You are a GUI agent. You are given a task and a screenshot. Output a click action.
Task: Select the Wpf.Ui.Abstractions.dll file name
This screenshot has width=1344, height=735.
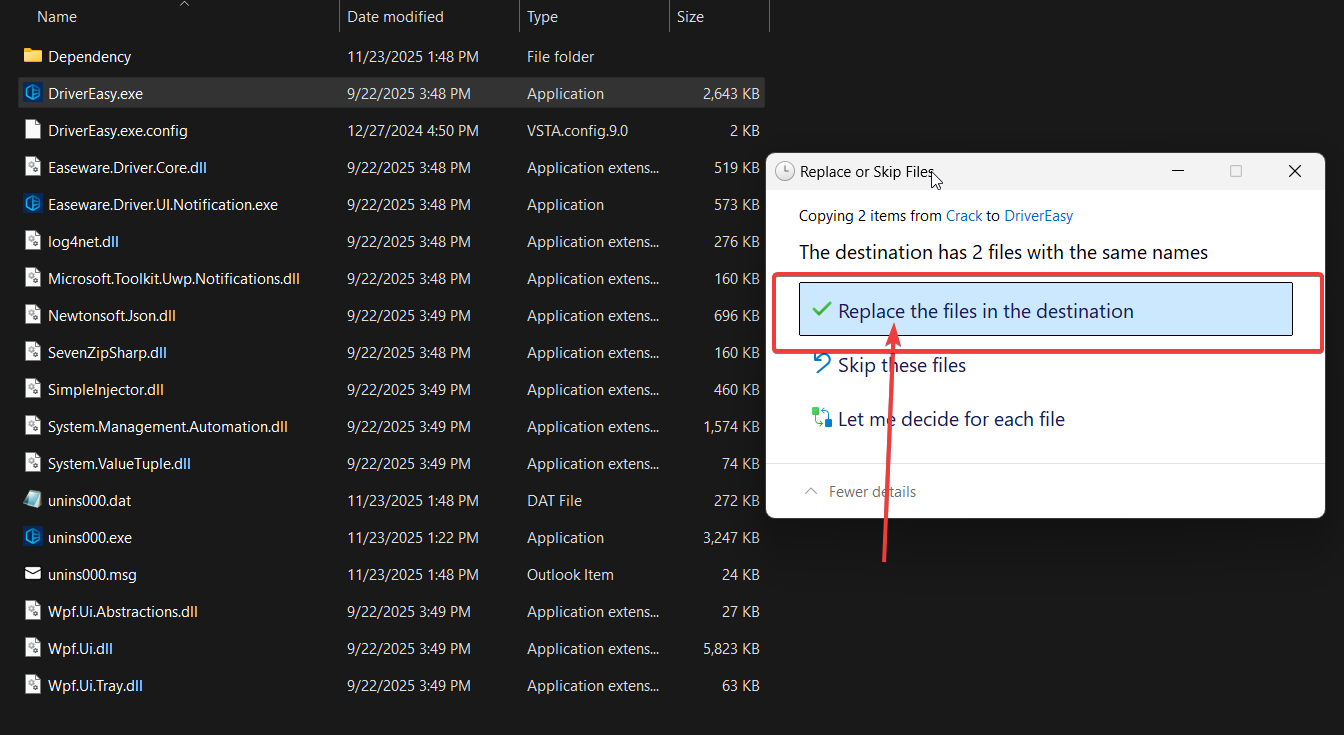[123, 612]
